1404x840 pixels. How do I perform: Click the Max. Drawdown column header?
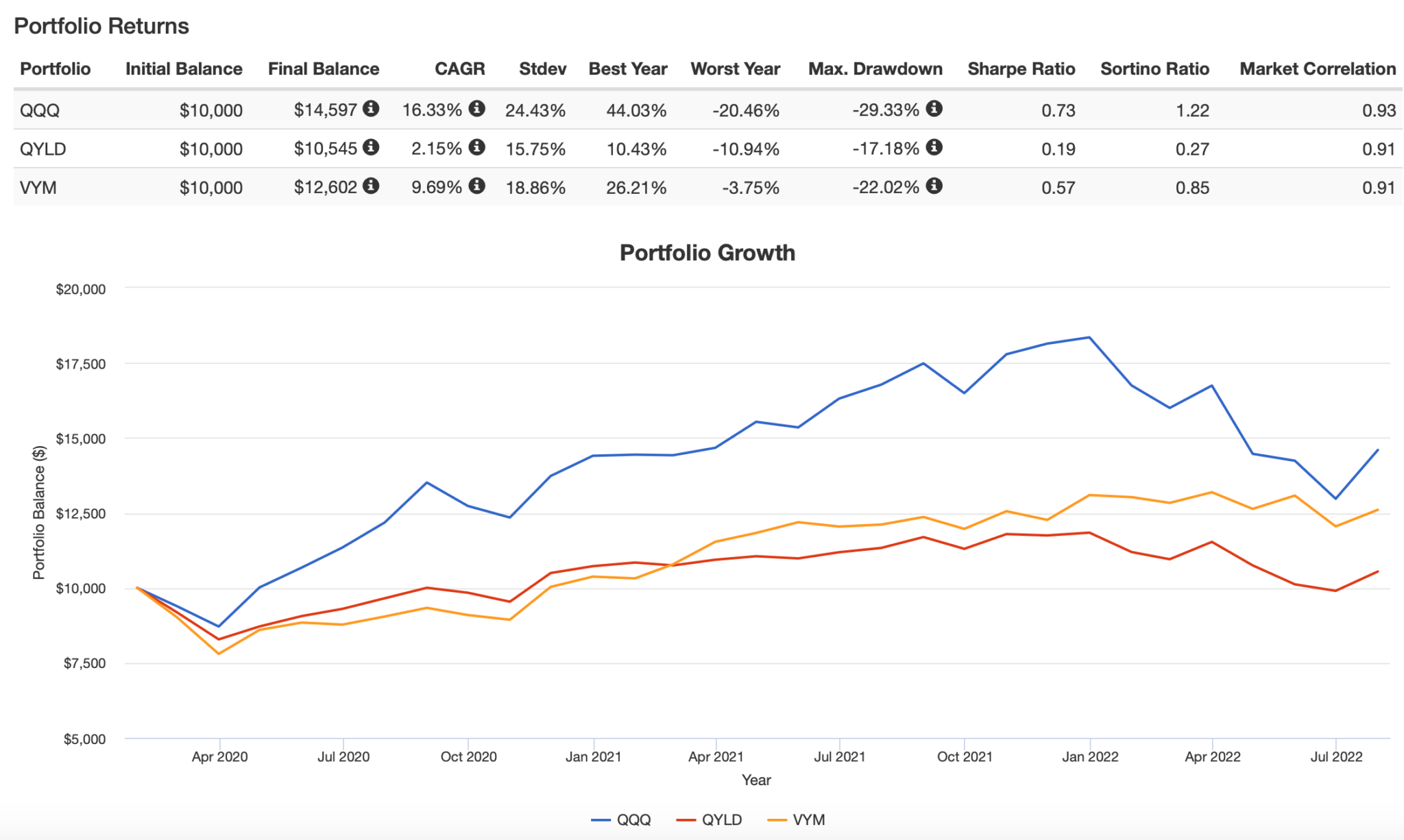875,69
